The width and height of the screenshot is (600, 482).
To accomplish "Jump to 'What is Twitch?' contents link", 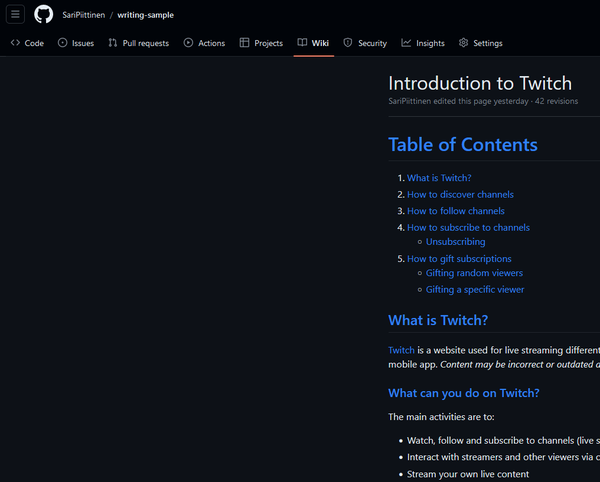I will click(439, 178).
